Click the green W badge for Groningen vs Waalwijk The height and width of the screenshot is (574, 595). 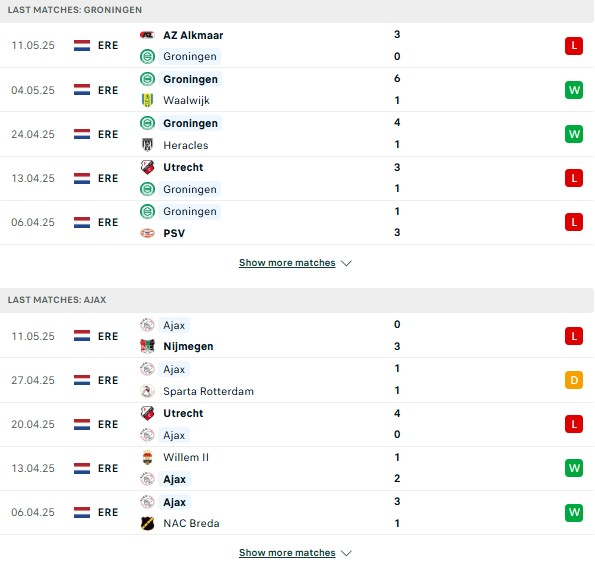click(x=574, y=90)
